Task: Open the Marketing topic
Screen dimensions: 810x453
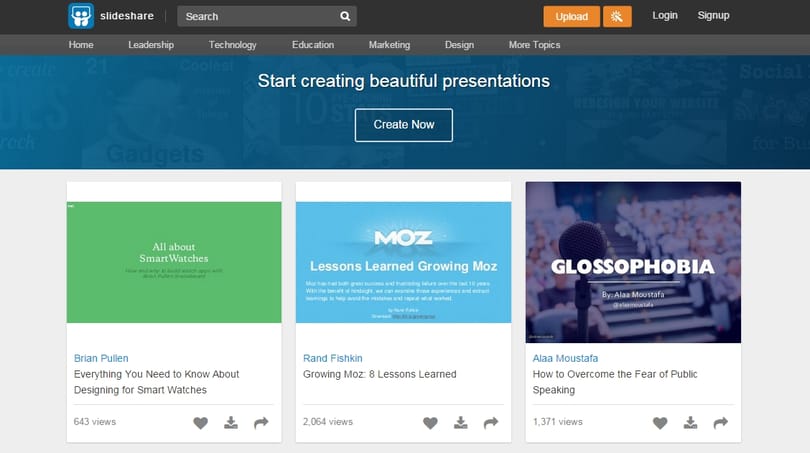Action: 389,45
